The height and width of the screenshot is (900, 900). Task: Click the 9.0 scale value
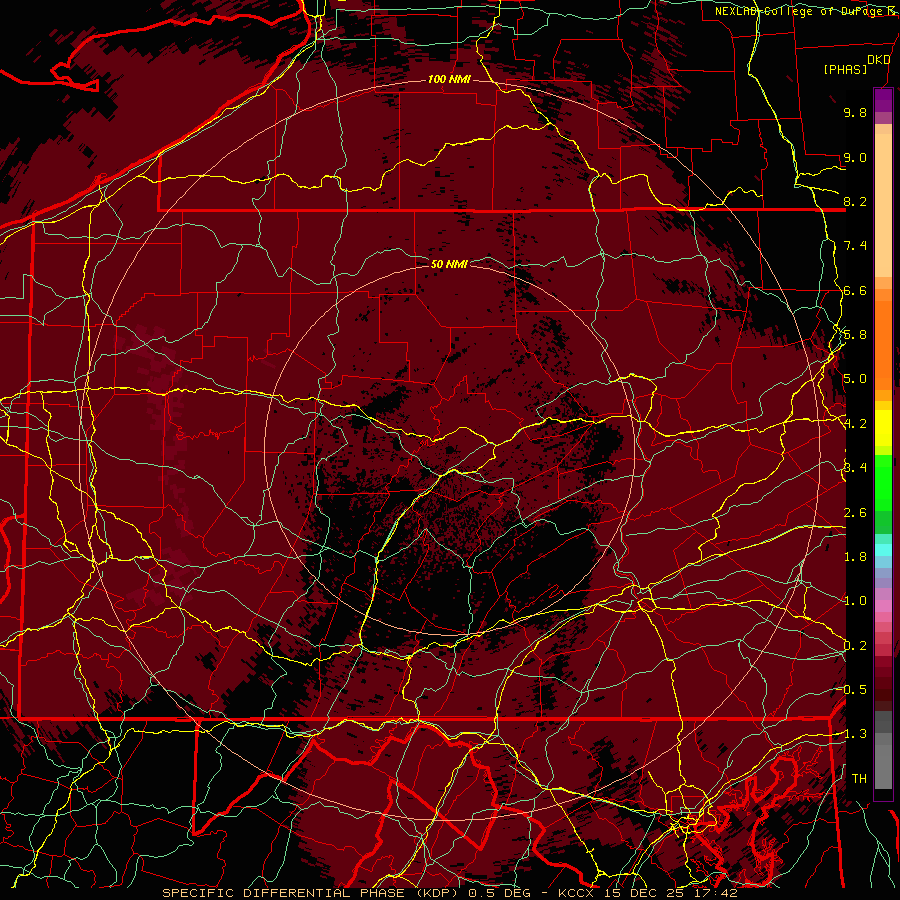tap(855, 157)
